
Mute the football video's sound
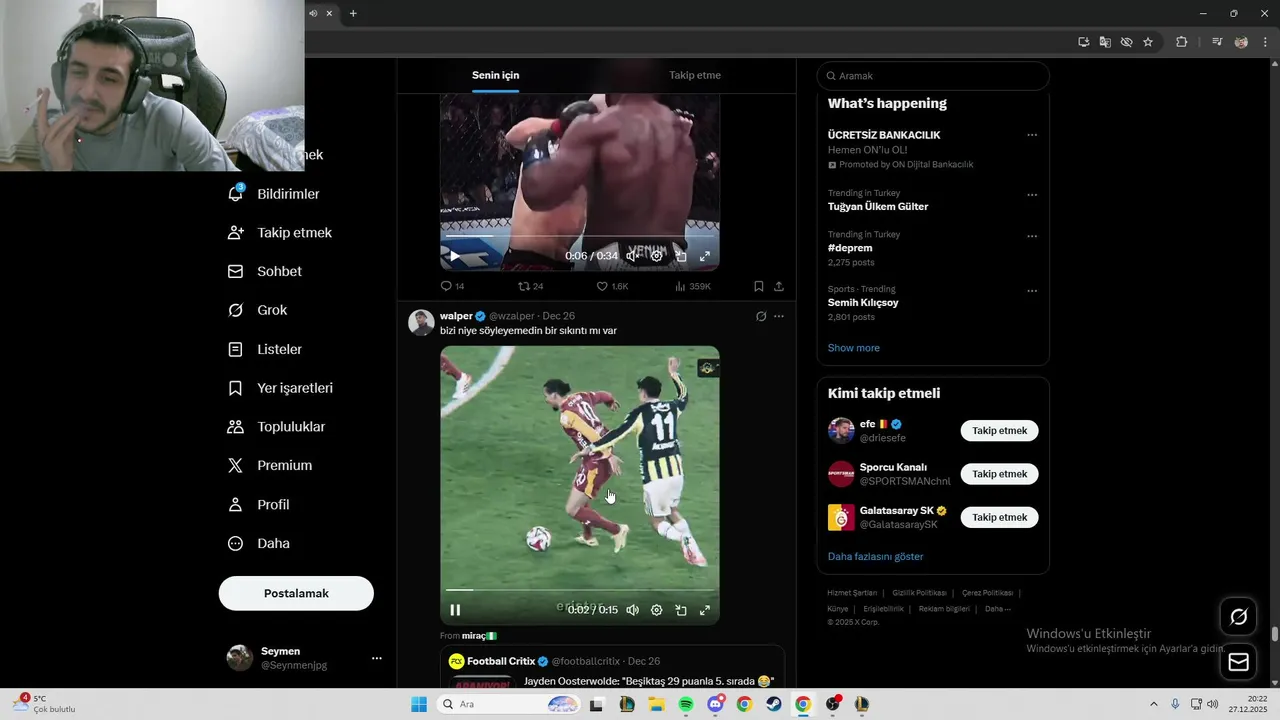pyautogui.click(x=632, y=610)
